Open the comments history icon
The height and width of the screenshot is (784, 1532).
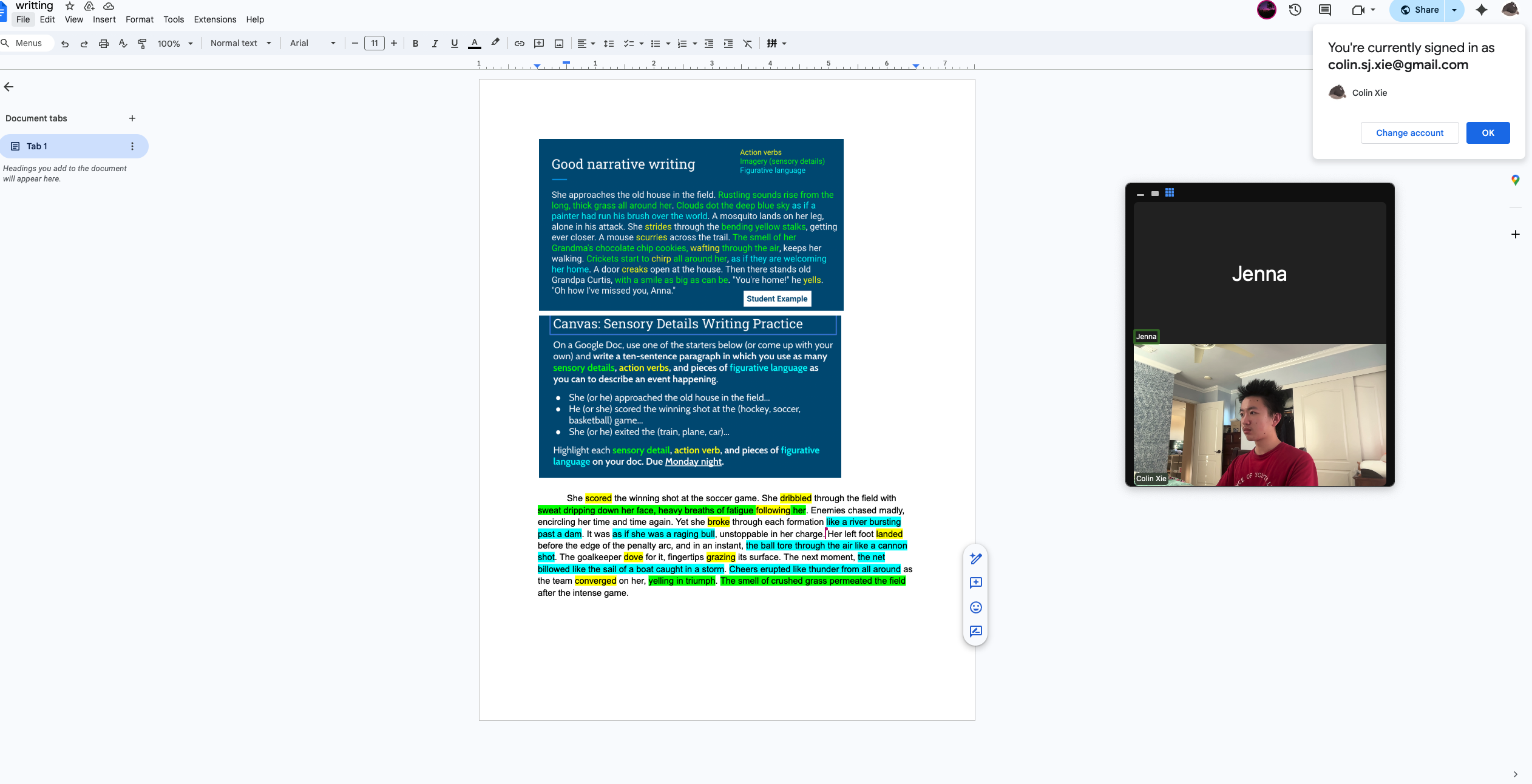(1325, 10)
